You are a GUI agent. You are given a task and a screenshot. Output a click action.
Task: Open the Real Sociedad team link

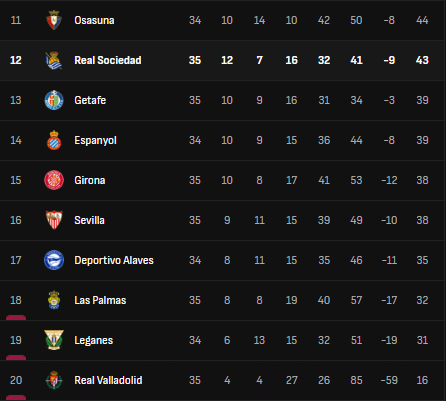[x=108, y=60]
